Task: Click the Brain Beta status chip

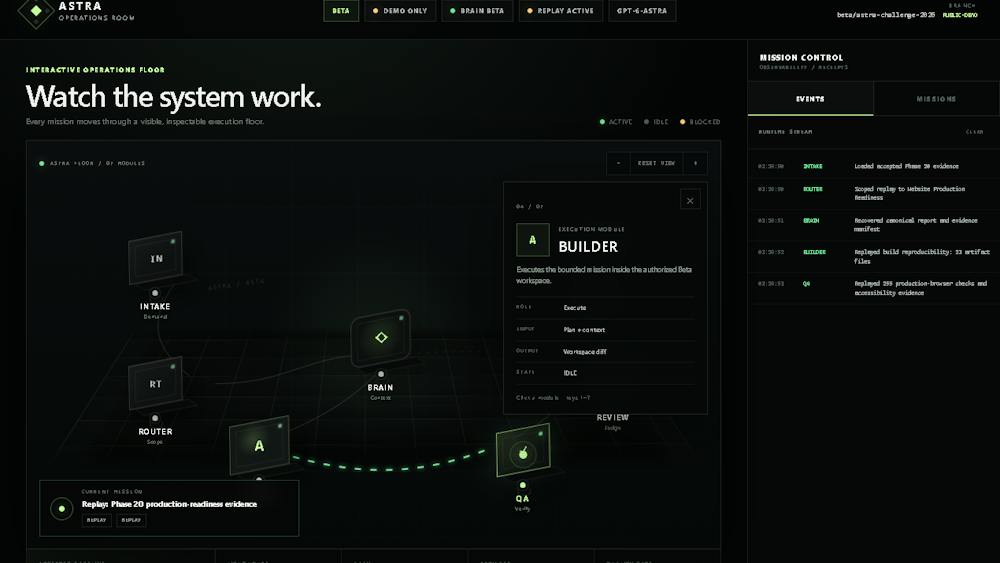Action: point(477,11)
